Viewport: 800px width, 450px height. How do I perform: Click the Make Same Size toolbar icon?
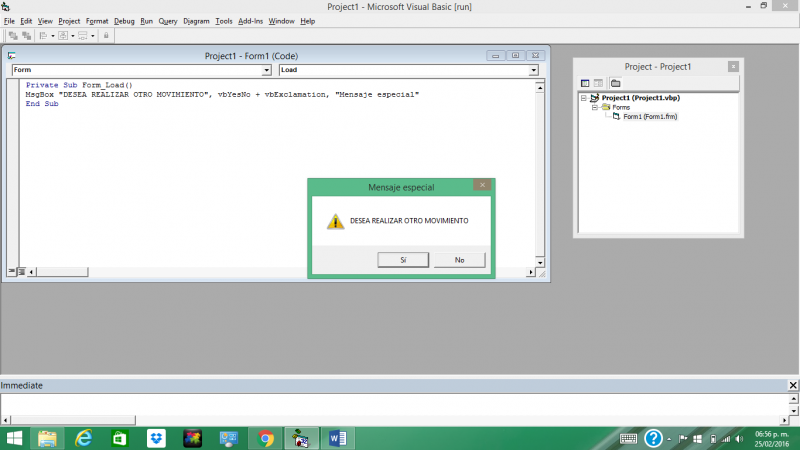(83, 36)
